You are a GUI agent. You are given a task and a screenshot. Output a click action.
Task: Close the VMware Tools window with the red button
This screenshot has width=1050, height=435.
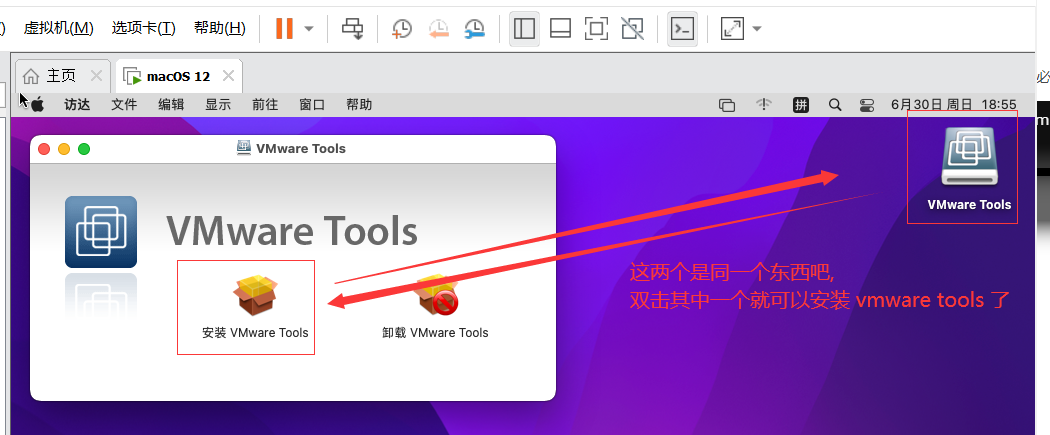44,149
